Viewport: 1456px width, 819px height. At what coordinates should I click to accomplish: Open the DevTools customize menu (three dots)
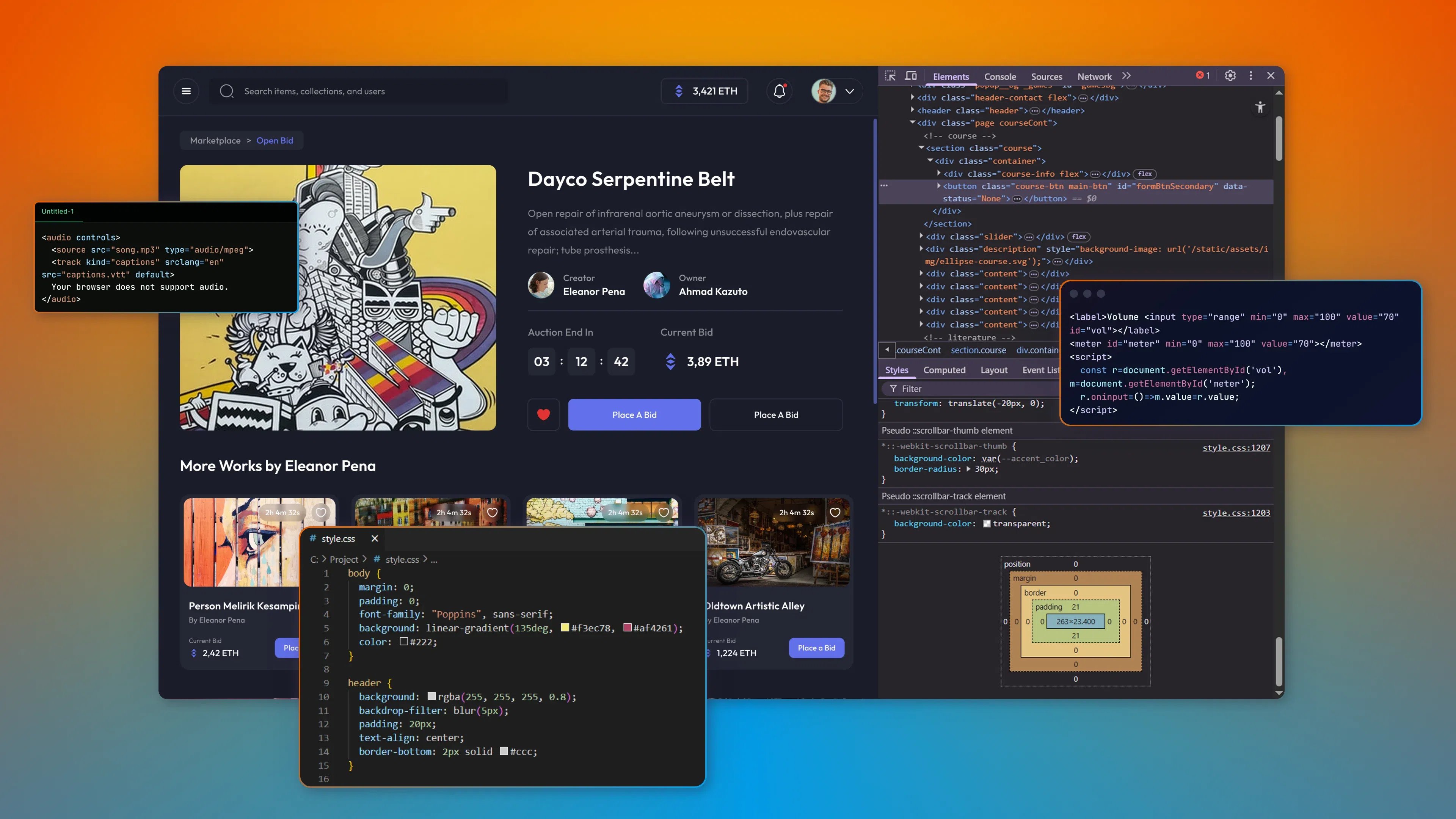click(1250, 75)
